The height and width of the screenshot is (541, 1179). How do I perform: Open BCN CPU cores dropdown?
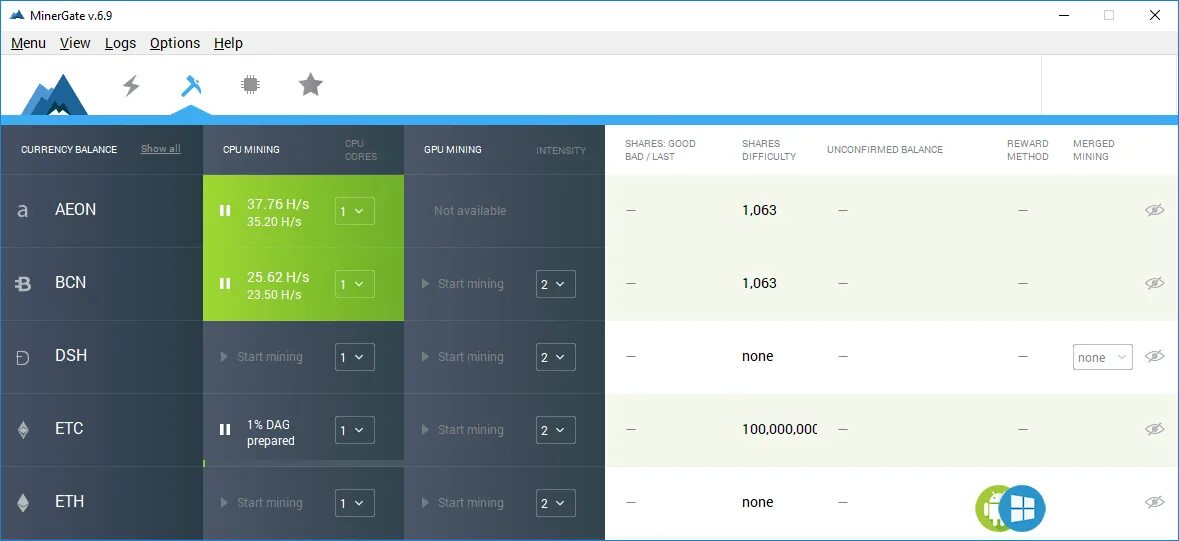click(x=355, y=284)
